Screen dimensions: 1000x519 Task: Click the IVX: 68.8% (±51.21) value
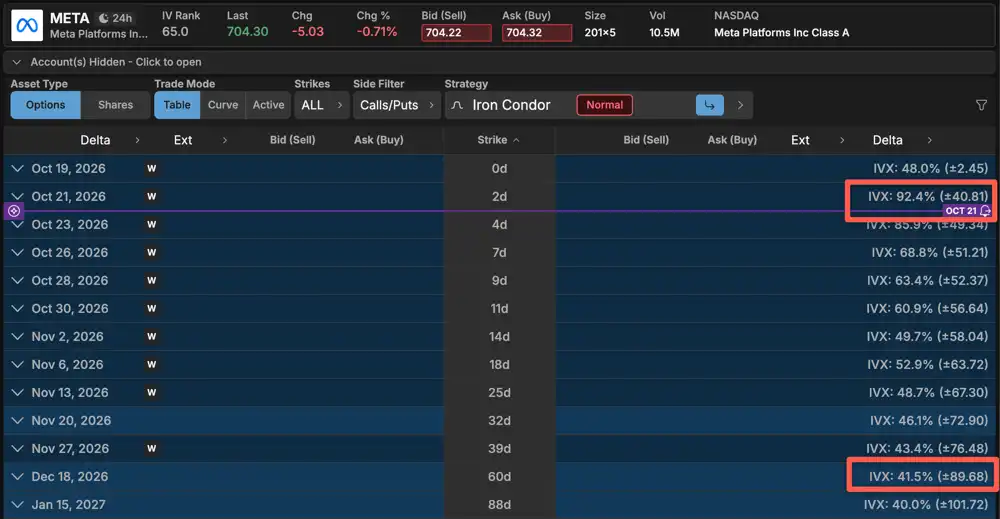point(930,252)
